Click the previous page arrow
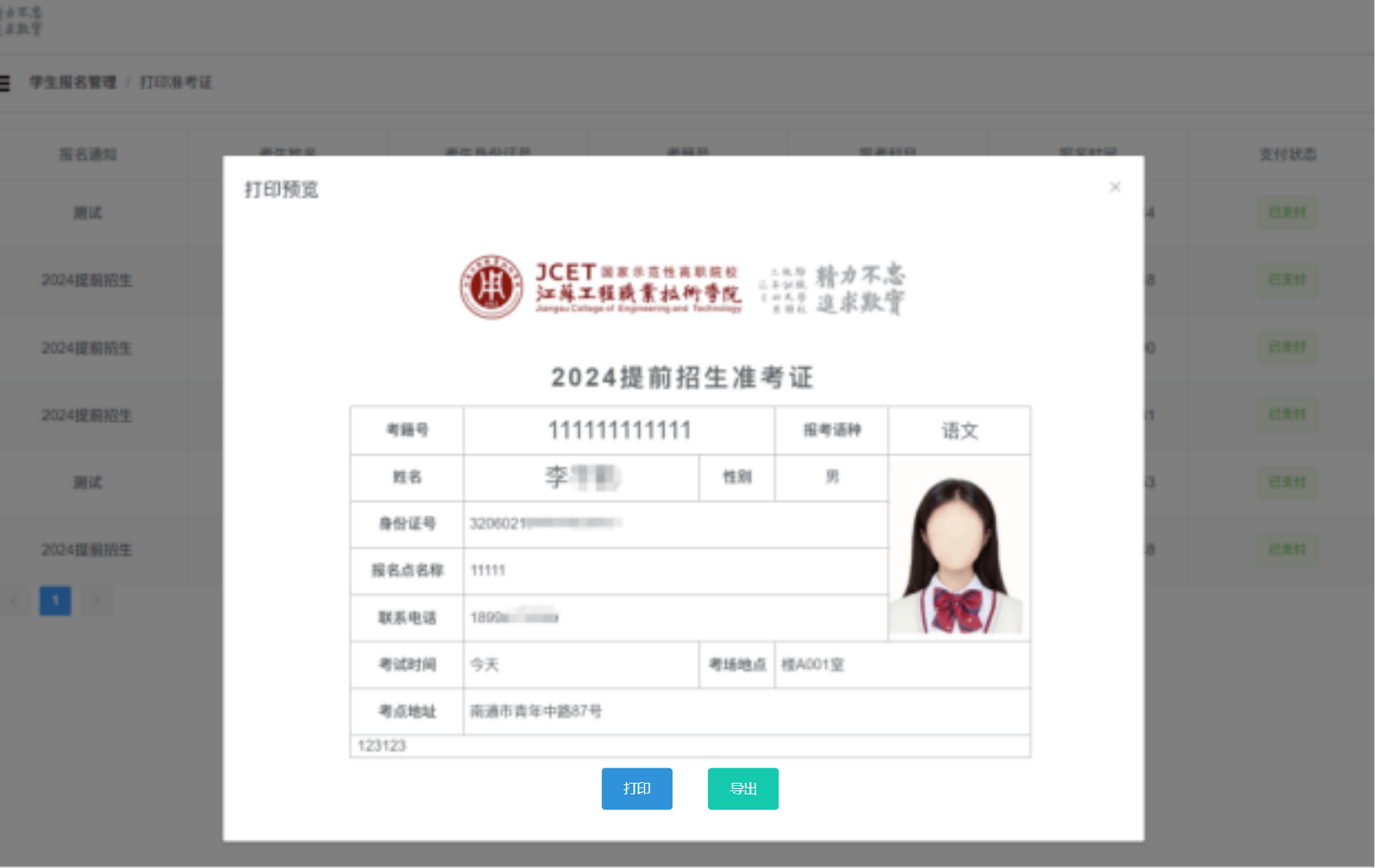 [x=15, y=601]
